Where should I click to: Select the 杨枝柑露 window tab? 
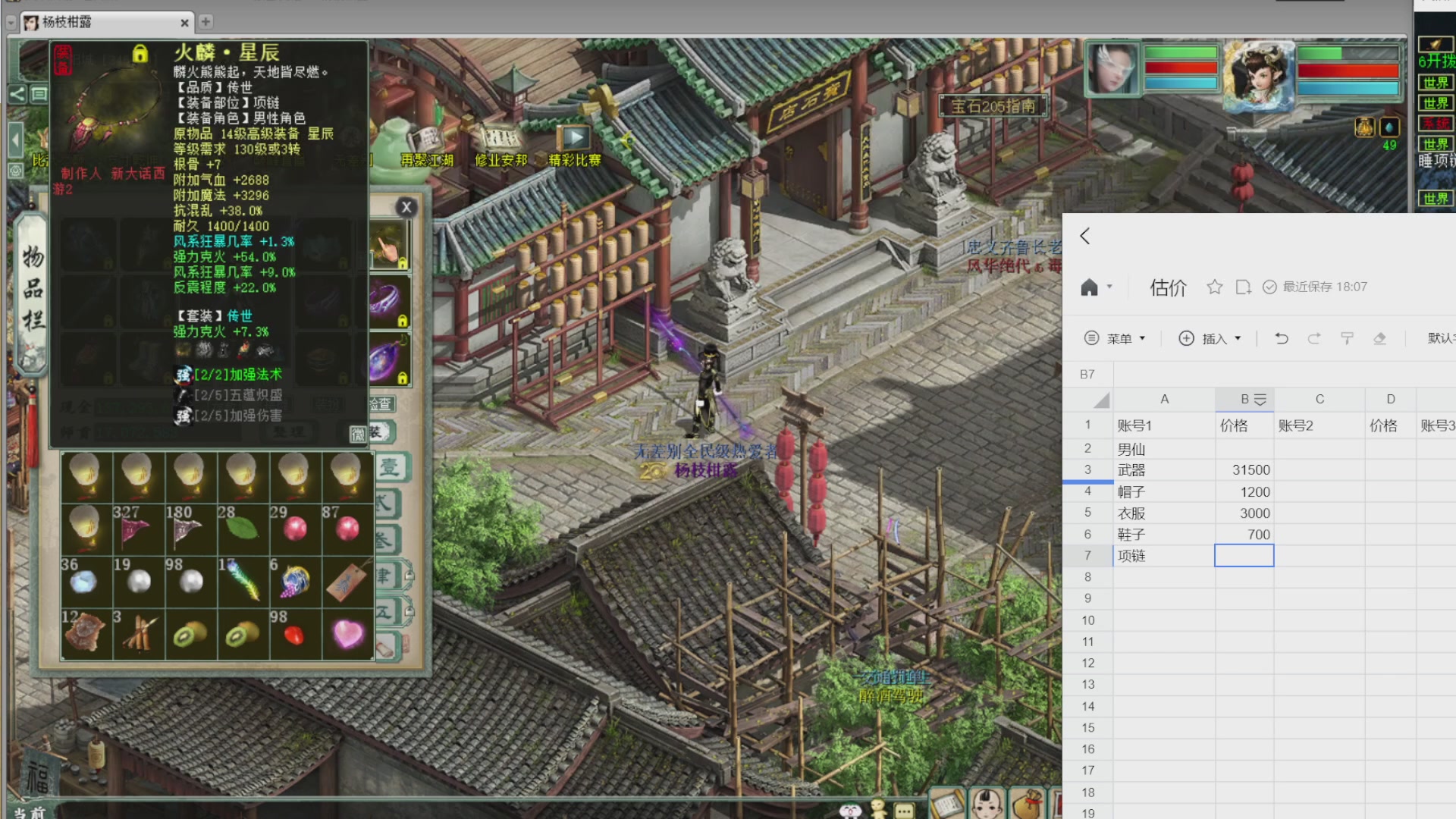[x=105, y=22]
